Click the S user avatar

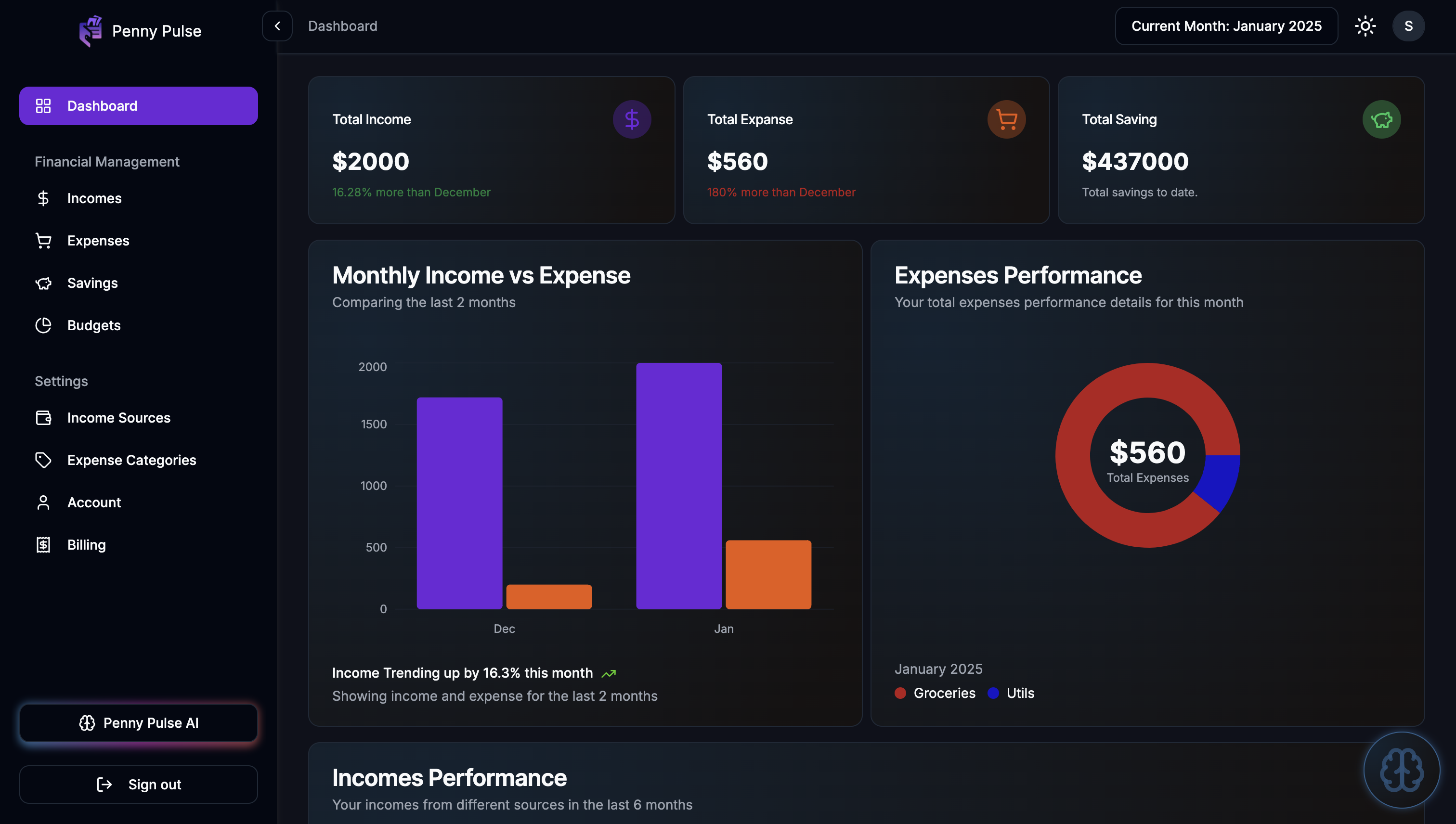[x=1408, y=26]
